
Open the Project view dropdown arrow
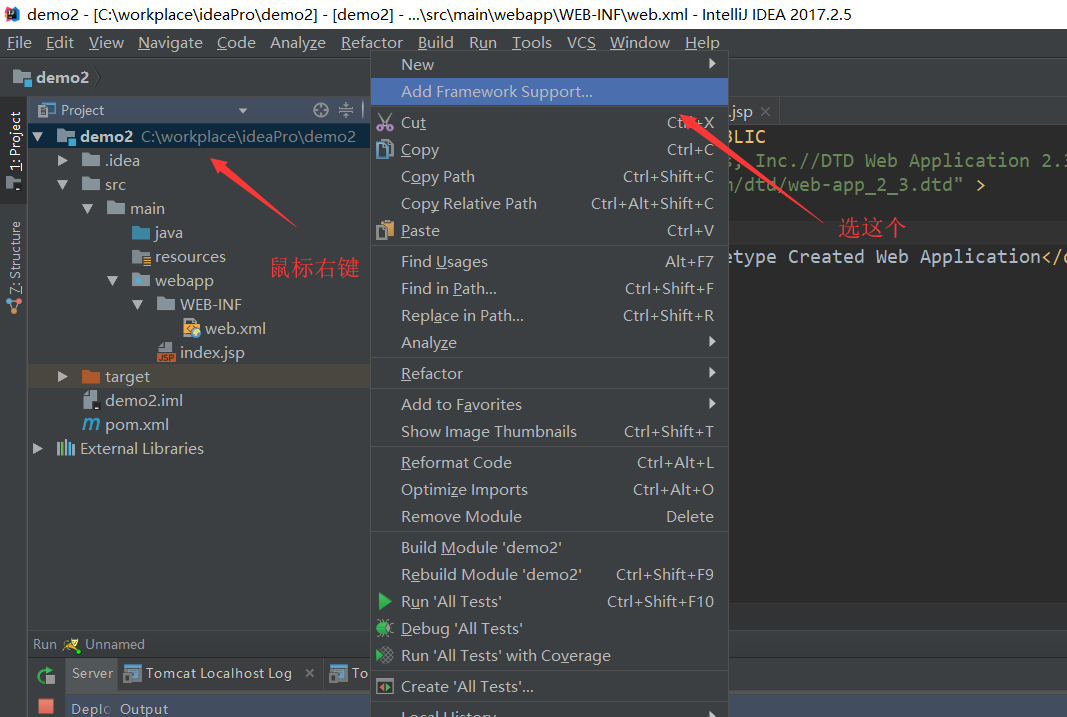click(x=243, y=110)
